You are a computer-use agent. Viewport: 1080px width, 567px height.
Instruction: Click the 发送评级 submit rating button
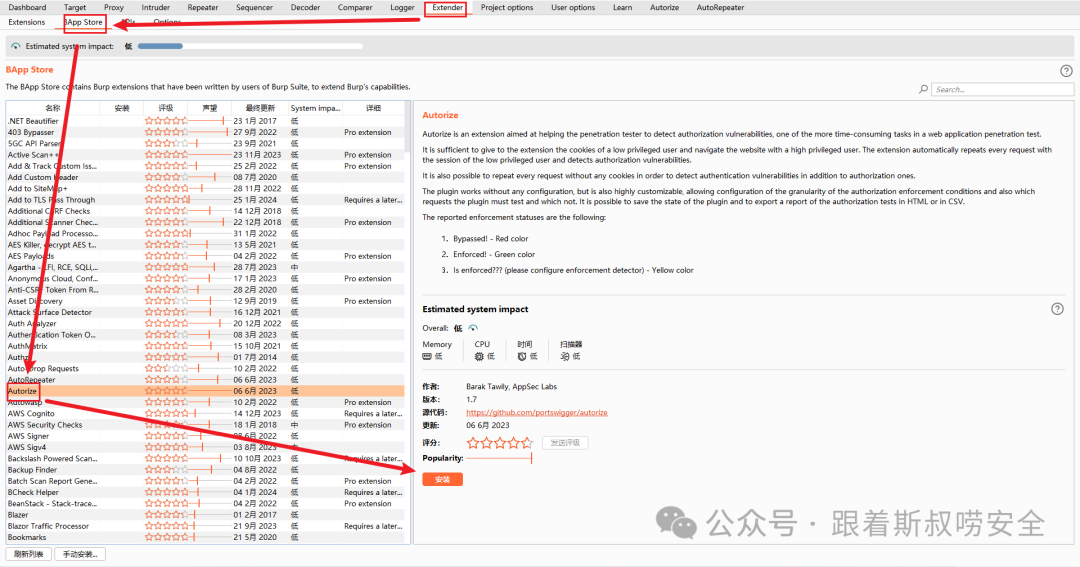pos(565,443)
